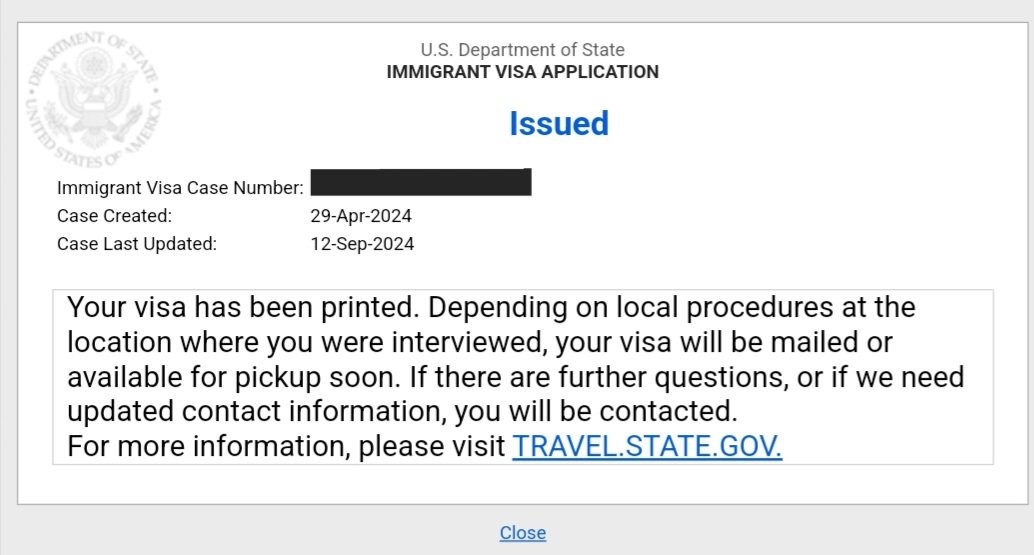This screenshot has height=555, width=1034.
Task: Click the Case Created label
Action: click(114, 216)
